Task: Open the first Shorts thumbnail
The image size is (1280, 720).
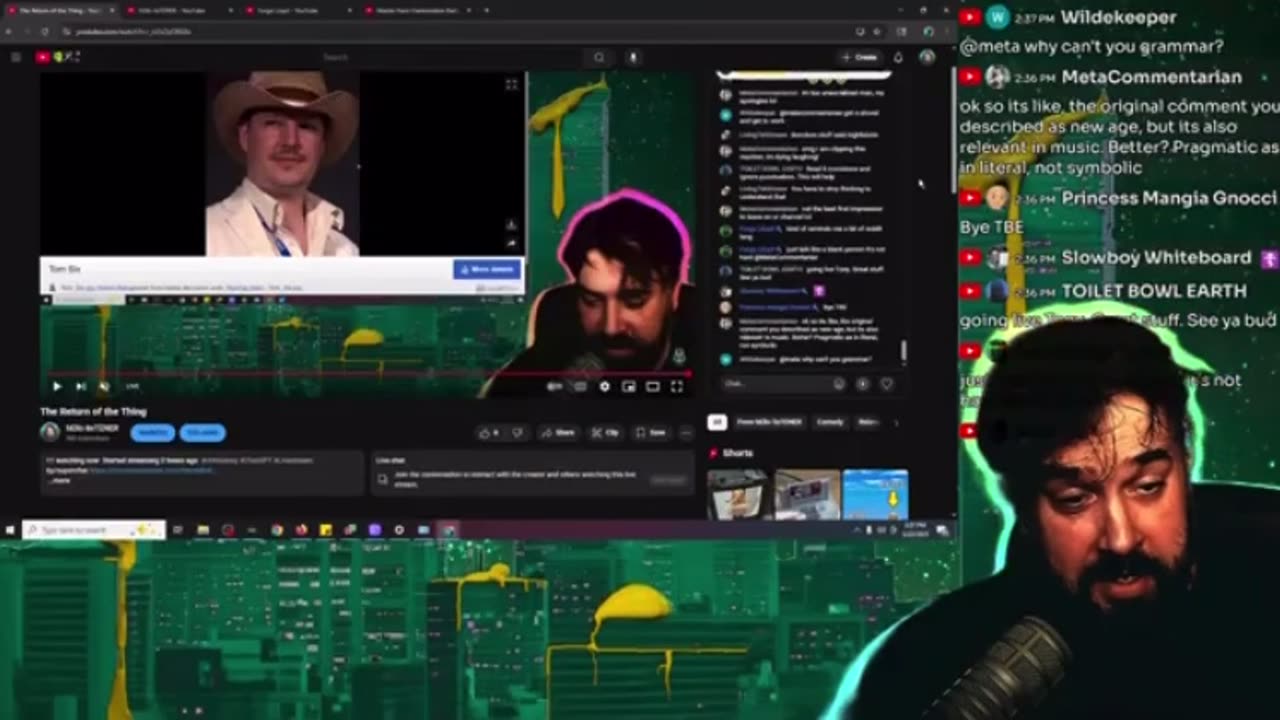Action: tap(738, 494)
